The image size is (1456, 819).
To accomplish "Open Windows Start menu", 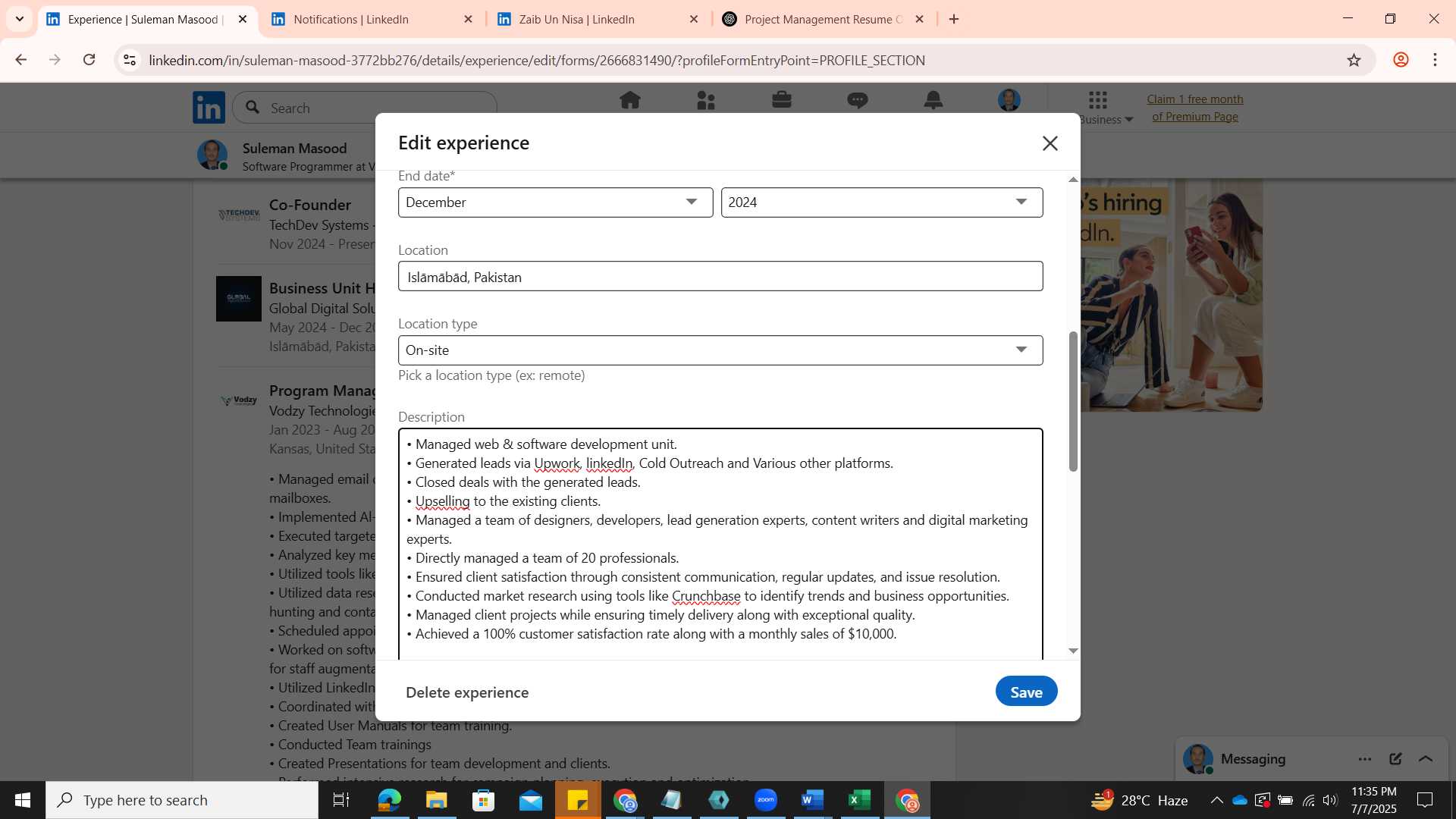I will (23, 800).
